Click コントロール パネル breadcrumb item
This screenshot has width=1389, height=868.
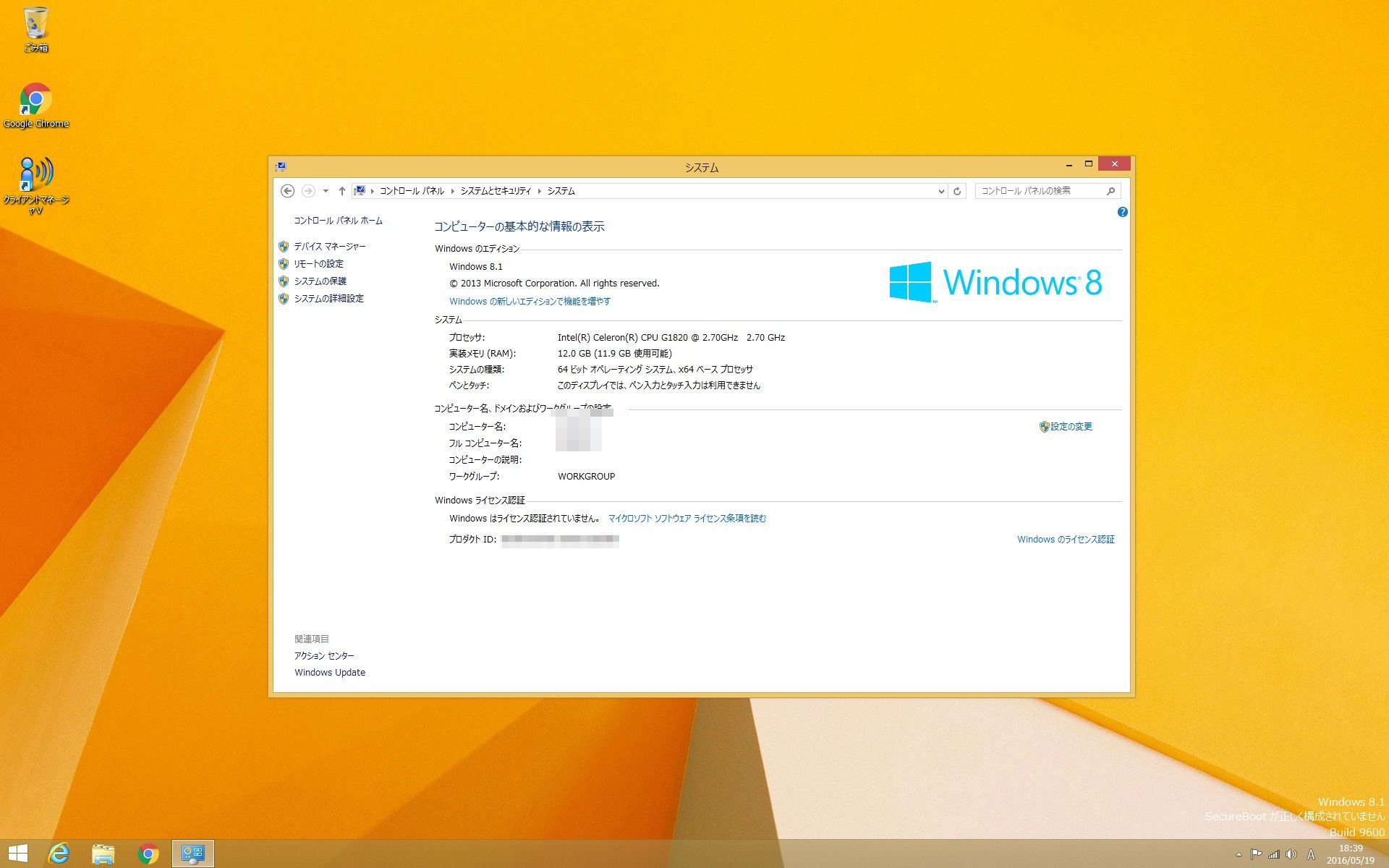click(412, 191)
